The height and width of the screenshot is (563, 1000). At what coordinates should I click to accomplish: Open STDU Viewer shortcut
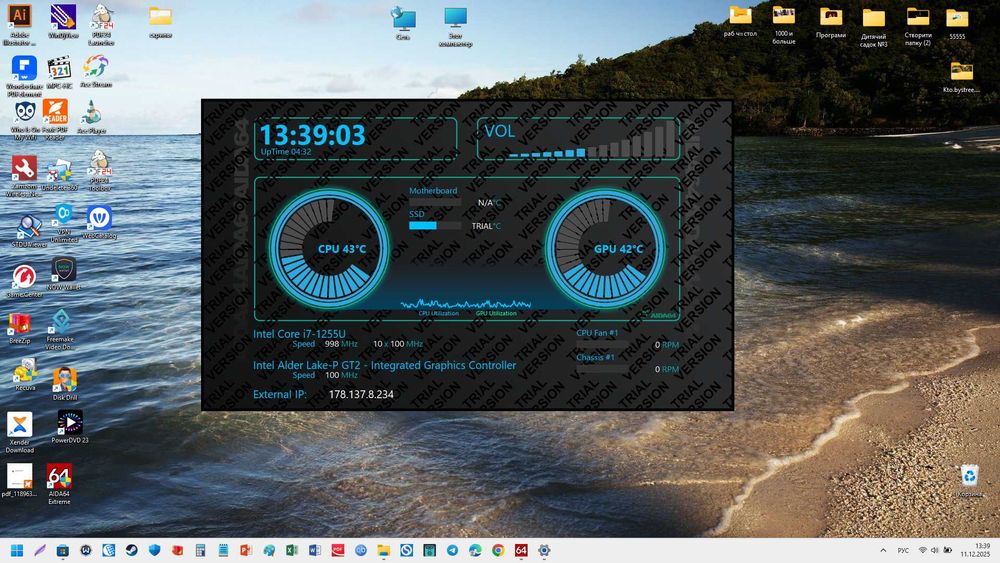click(x=29, y=231)
